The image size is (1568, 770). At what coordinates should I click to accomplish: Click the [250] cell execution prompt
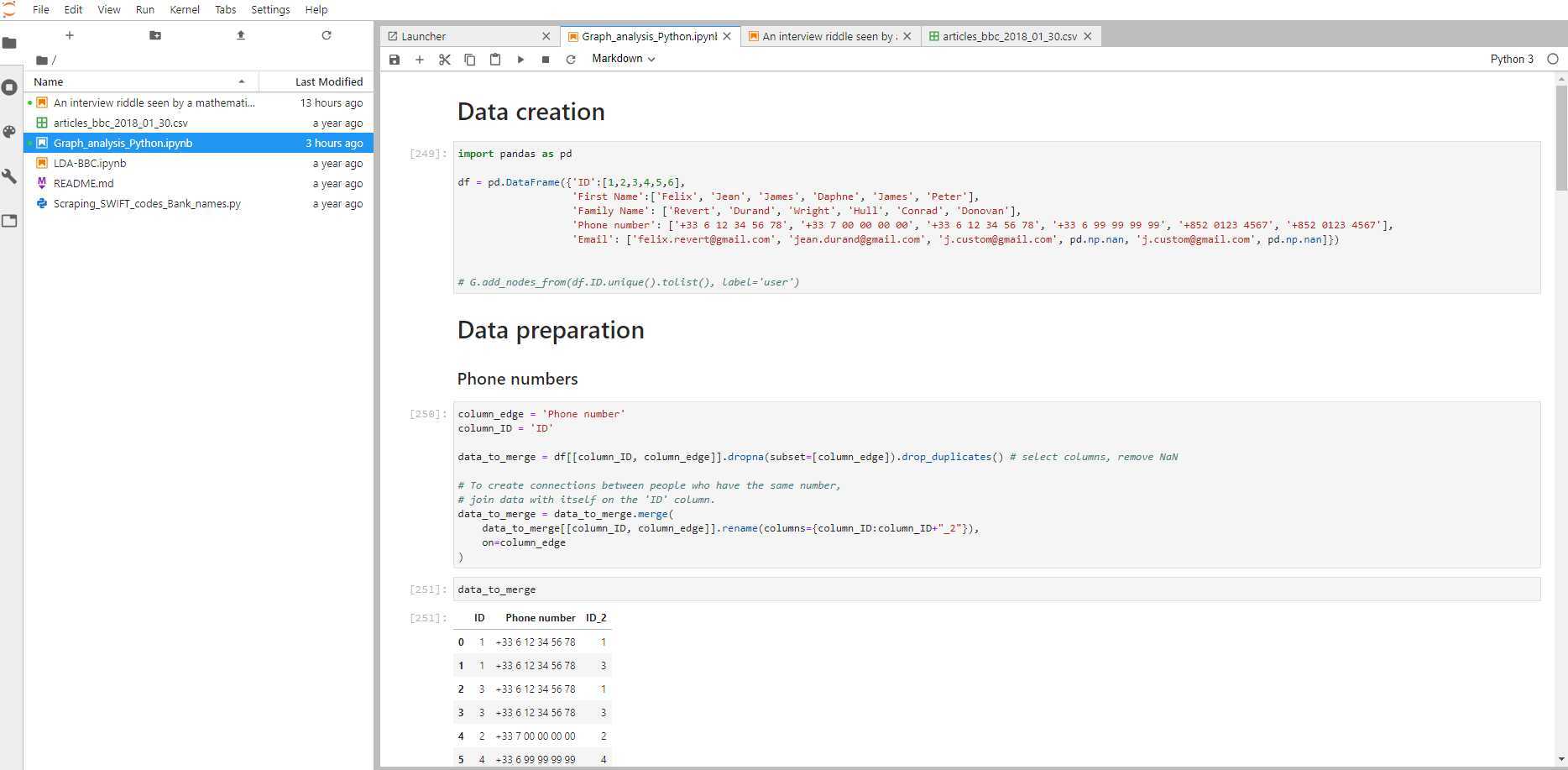pyautogui.click(x=428, y=414)
